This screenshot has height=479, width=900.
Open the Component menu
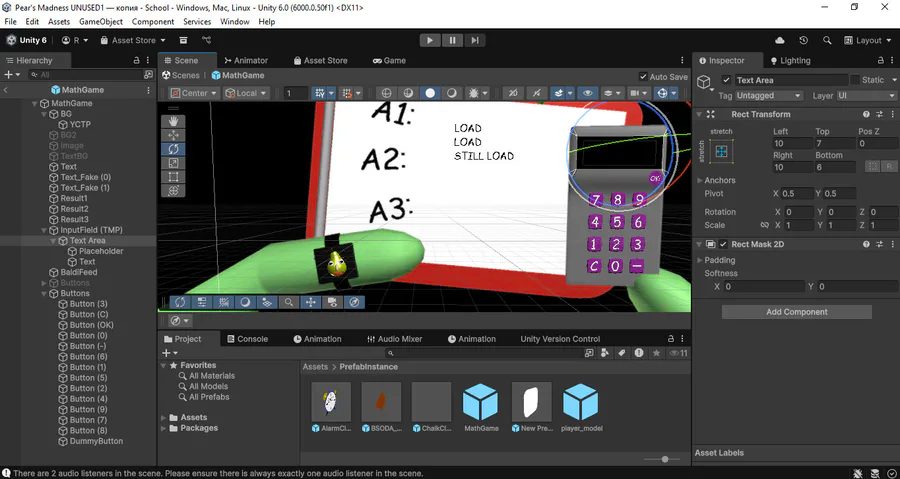point(153,22)
